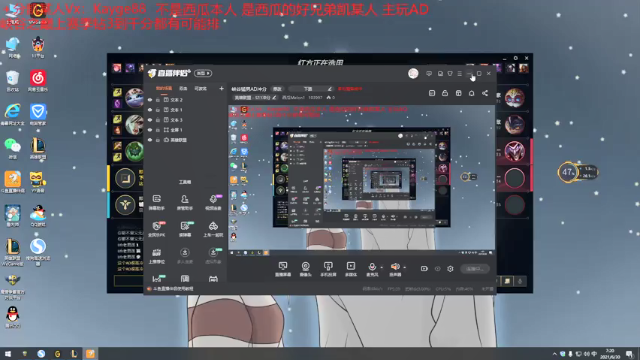Select the 文本 2 source row
Viewport: 640px width, 360px height.
coord(186,100)
